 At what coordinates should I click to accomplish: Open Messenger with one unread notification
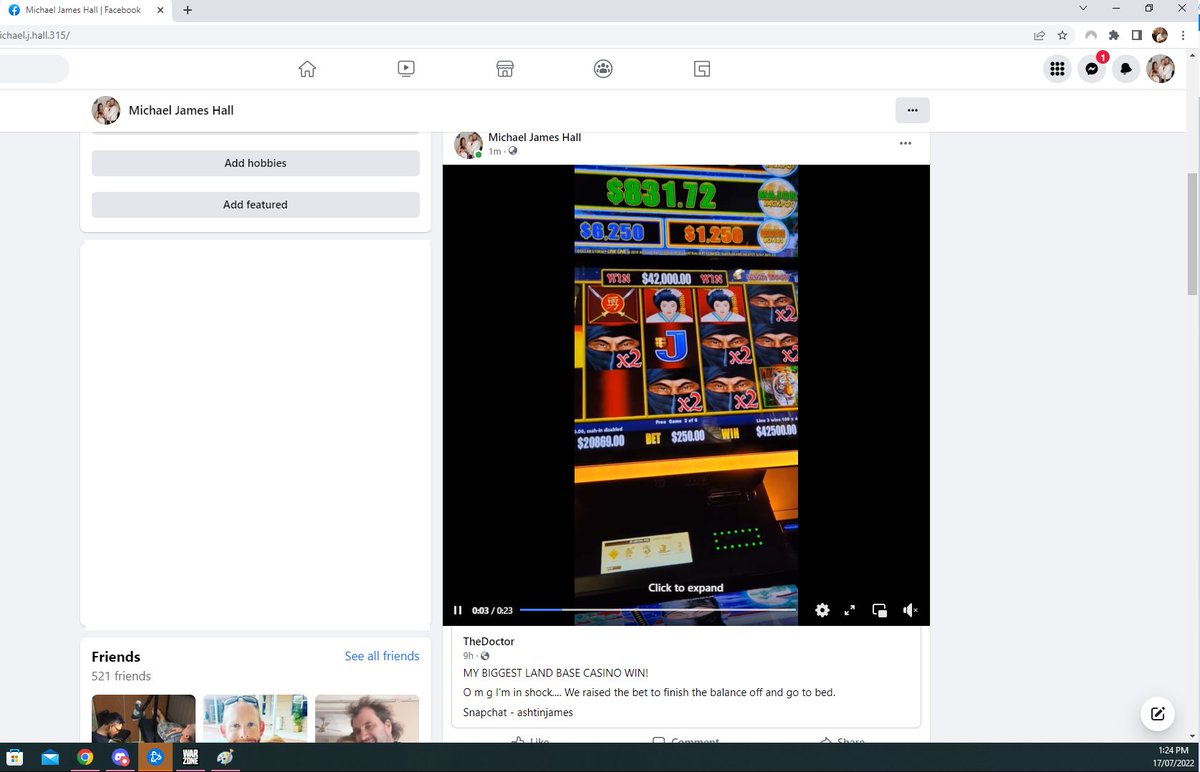pyautogui.click(x=1092, y=69)
